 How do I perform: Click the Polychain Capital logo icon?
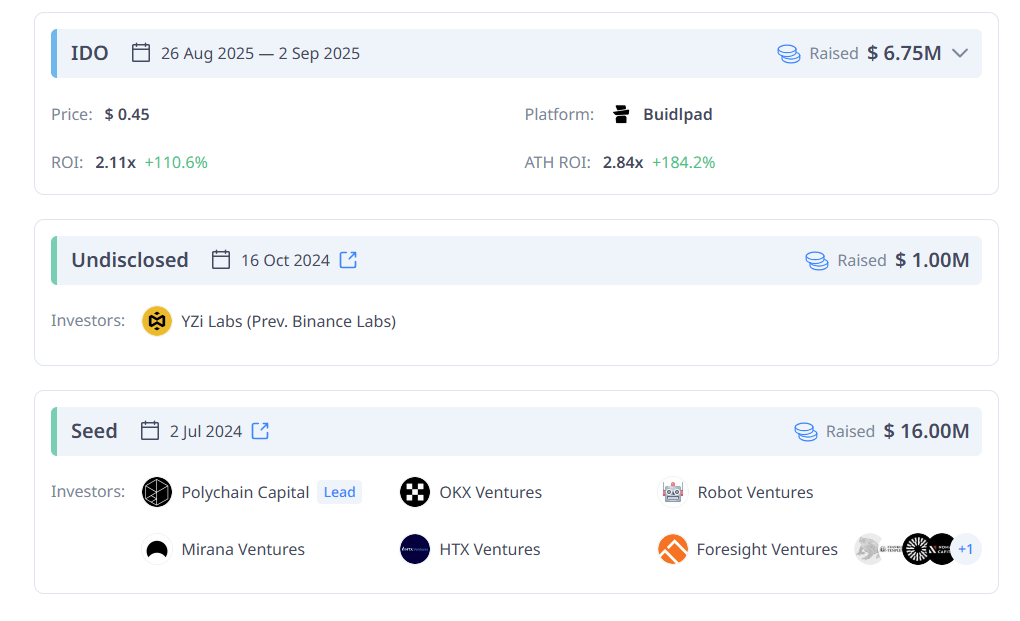[x=157, y=492]
